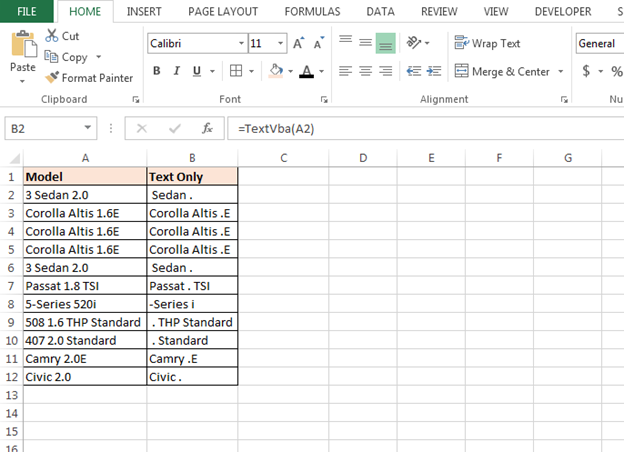Expand the borders dropdown arrow
This screenshot has width=624, height=452.
tap(252, 71)
